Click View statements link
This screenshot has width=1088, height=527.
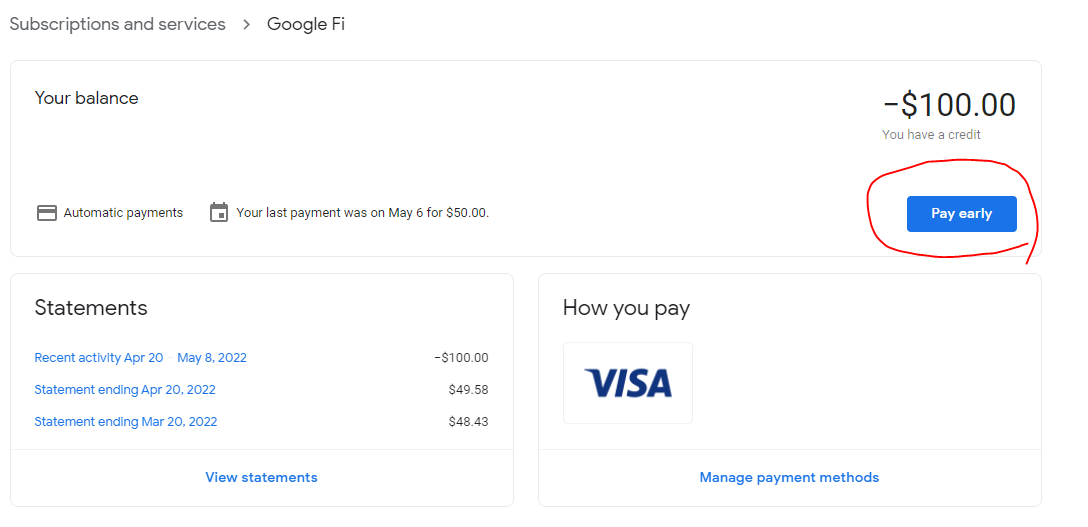(262, 477)
